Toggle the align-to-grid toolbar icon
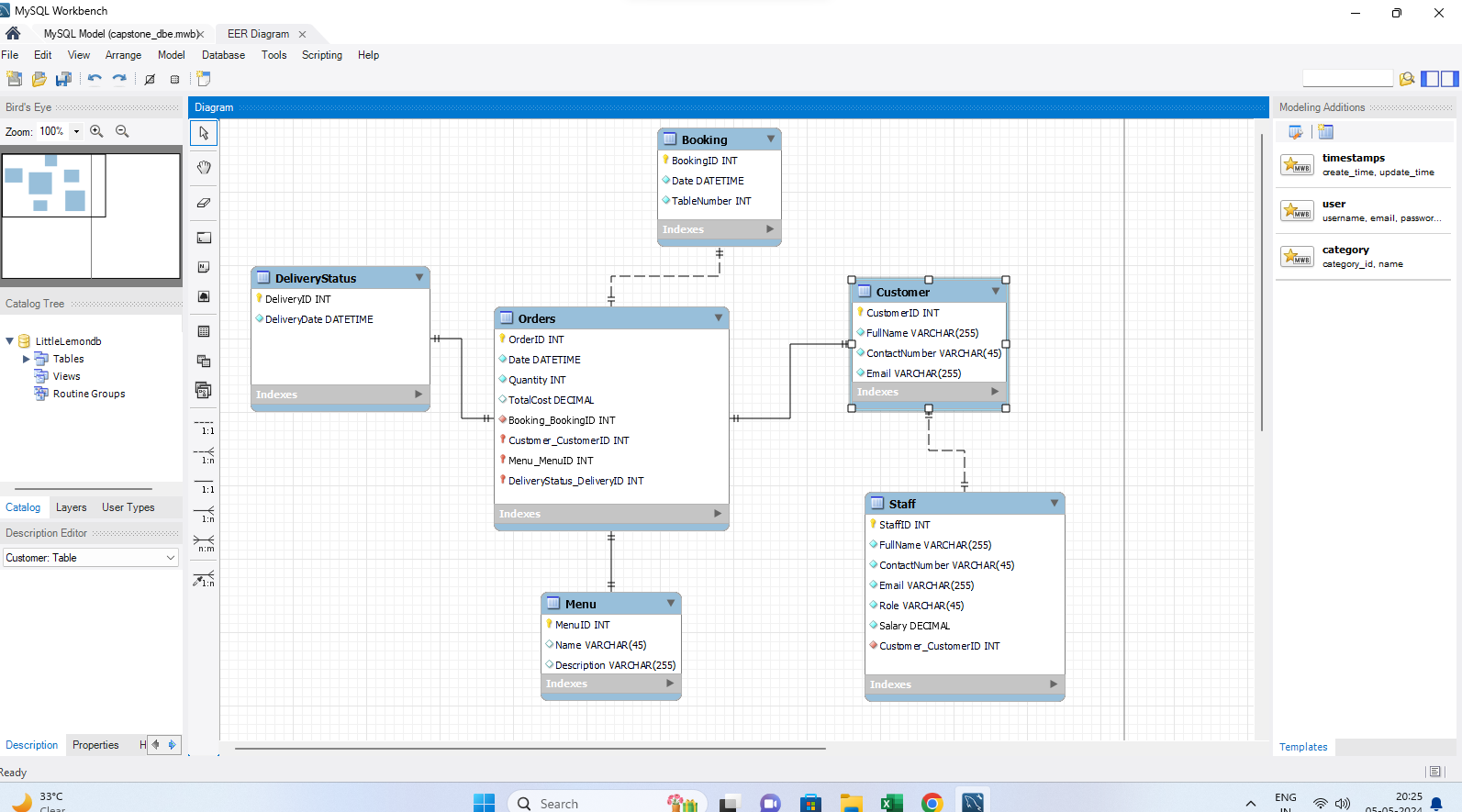The height and width of the screenshot is (812, 1462). tap(174, 79)
